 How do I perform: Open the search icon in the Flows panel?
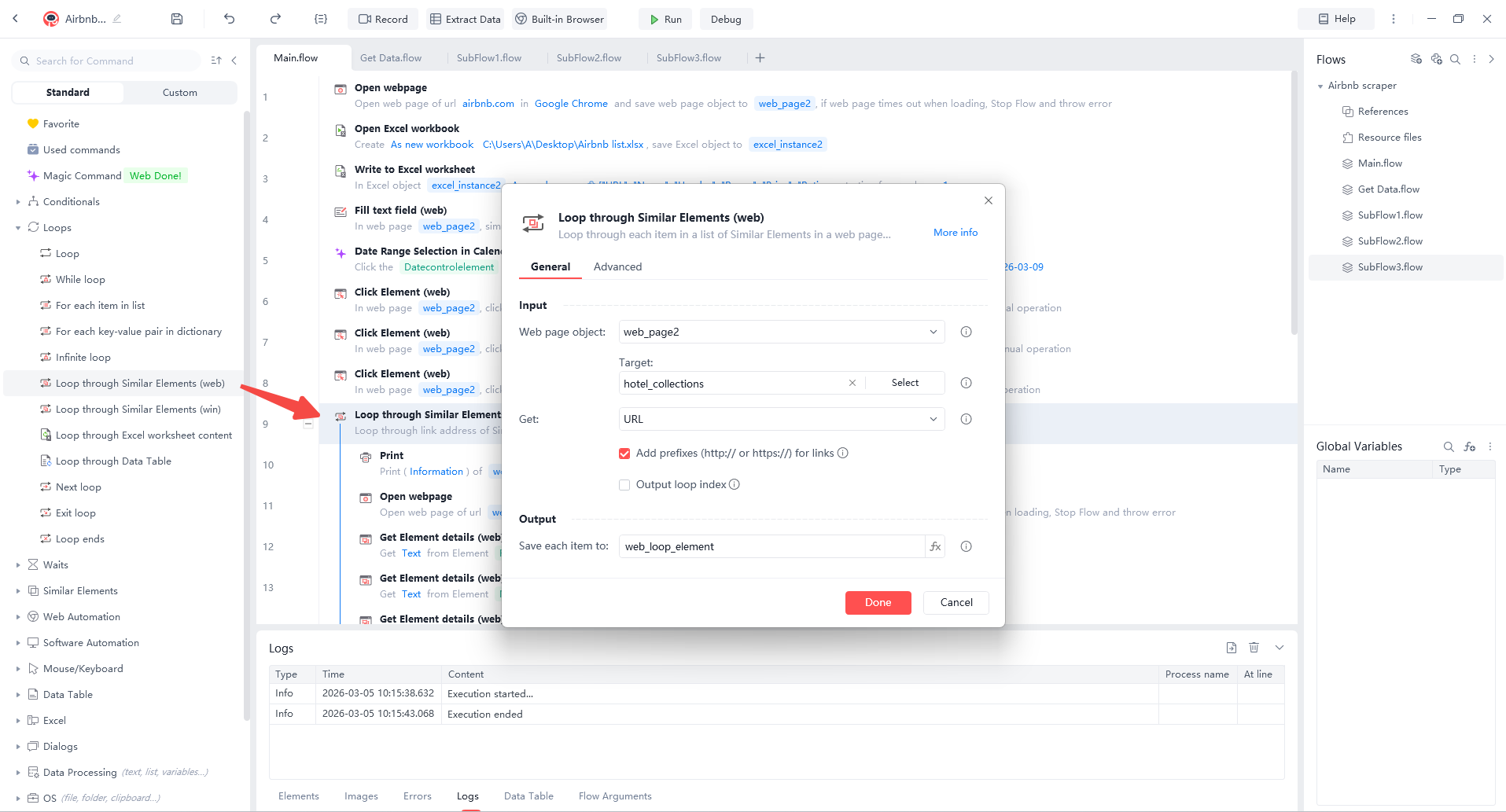pos(1456,59)
